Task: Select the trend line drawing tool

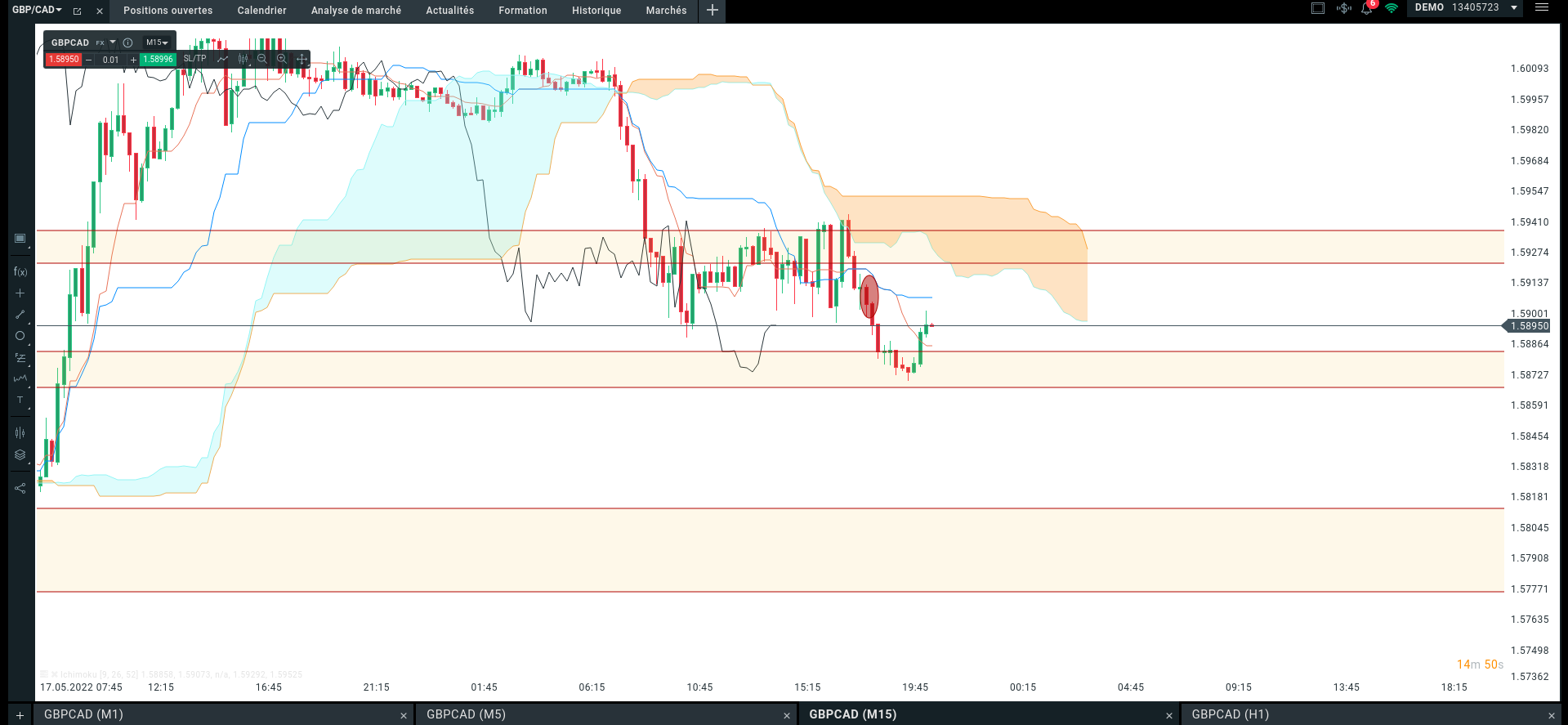Action: (x=20, y=315)
